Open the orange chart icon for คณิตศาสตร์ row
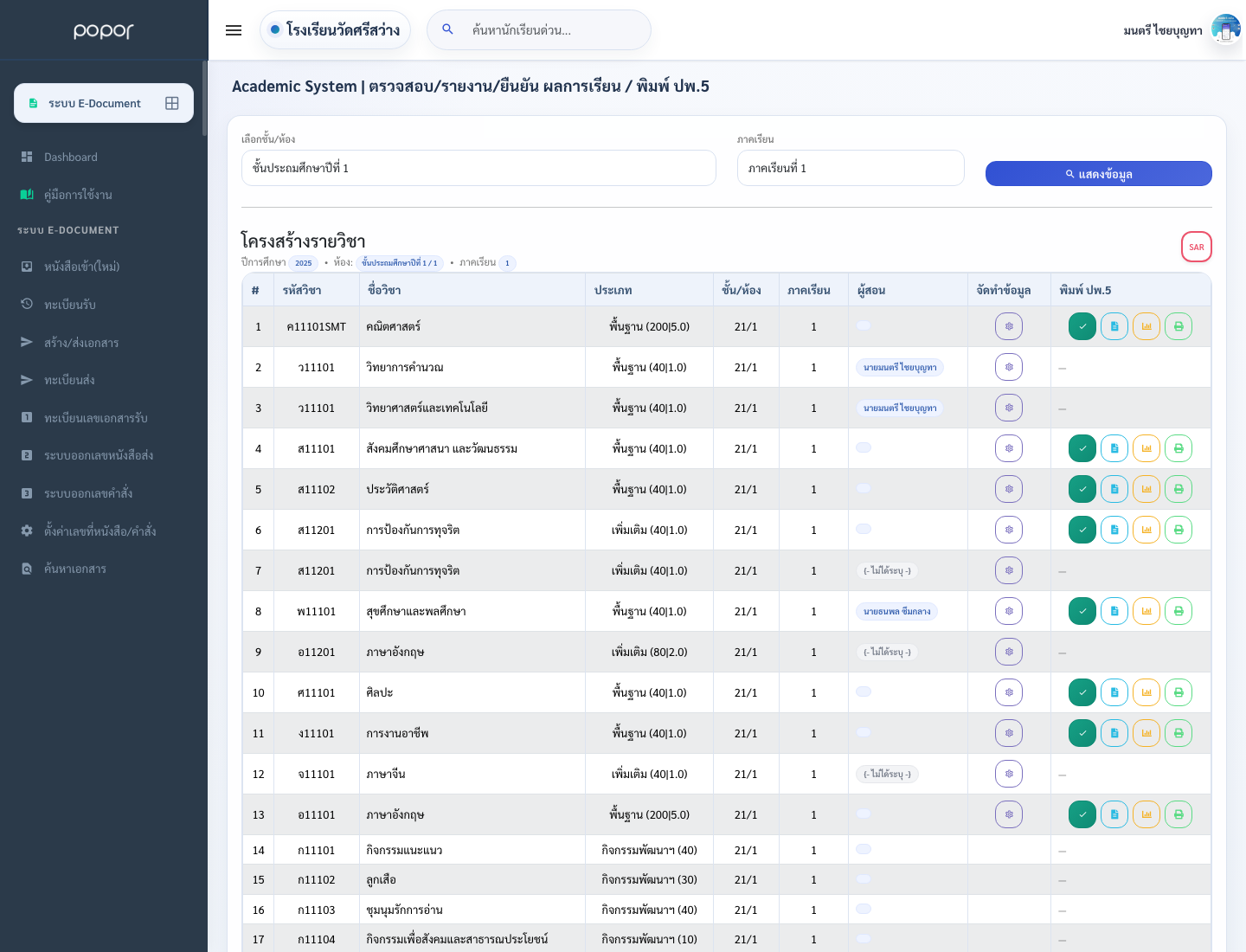Image resolution: width=1246 pixels, height=952 pixels. (1146, 326)
